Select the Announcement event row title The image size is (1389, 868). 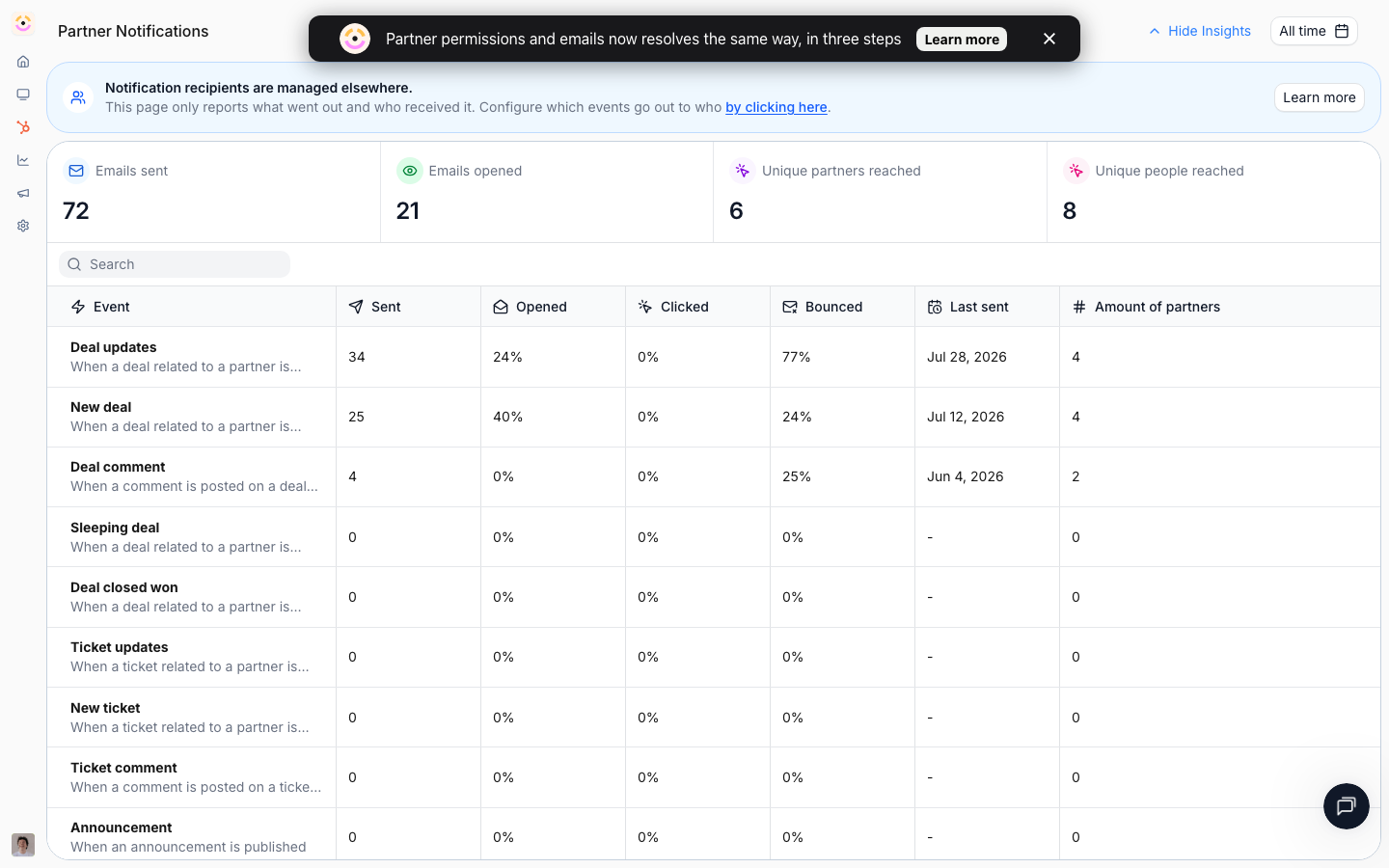[x=122, y=827]
